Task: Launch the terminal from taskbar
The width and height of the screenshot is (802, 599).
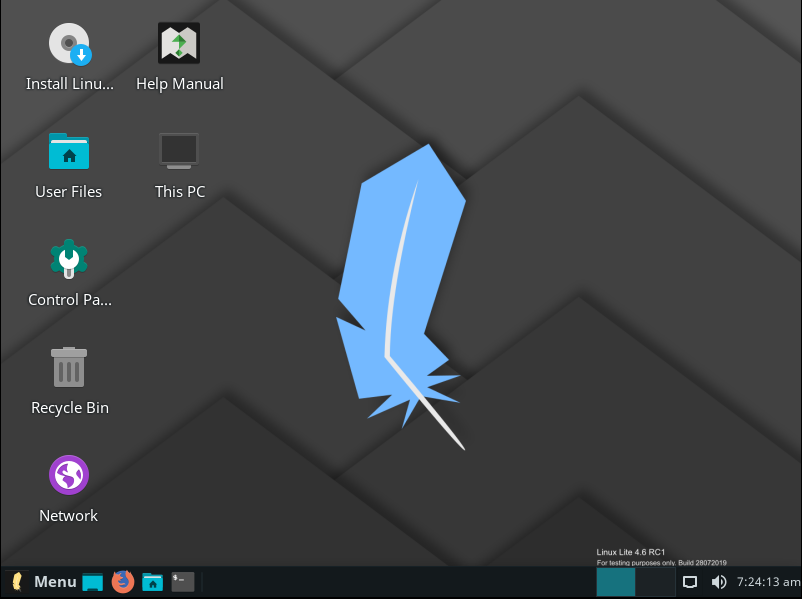Action: (x=183, y=582)
